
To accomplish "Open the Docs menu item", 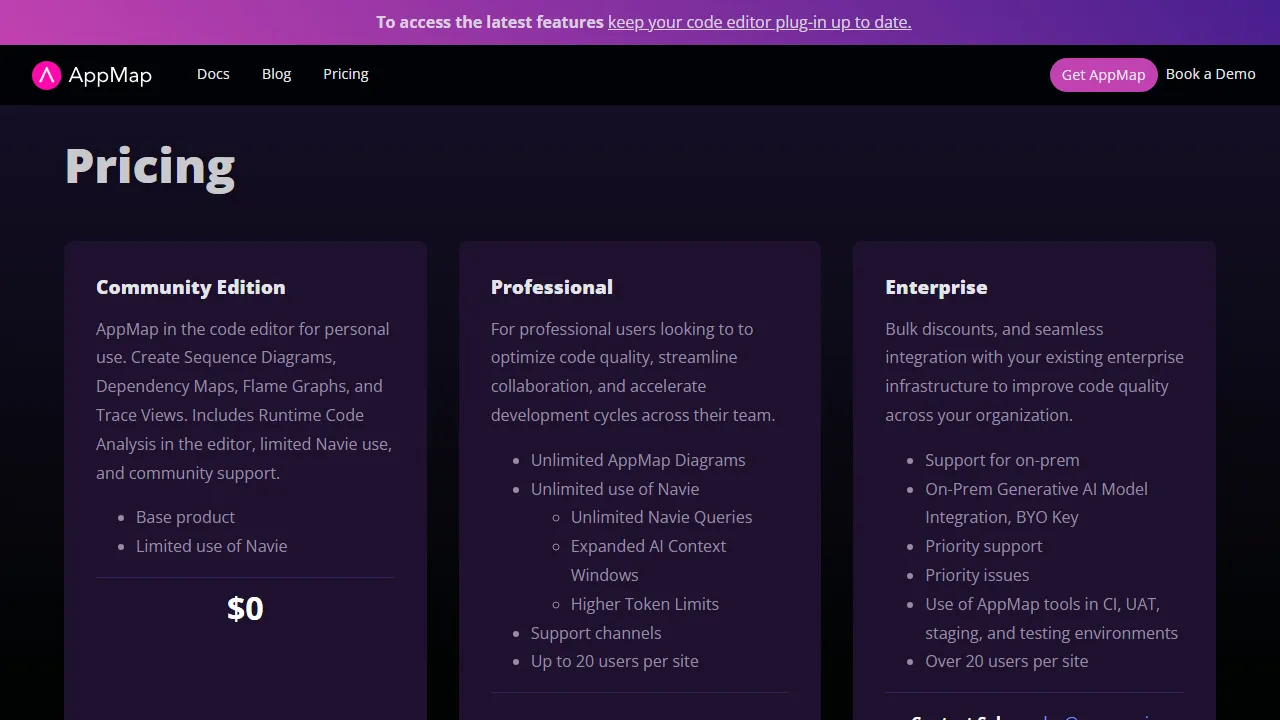I will [213, 74].
